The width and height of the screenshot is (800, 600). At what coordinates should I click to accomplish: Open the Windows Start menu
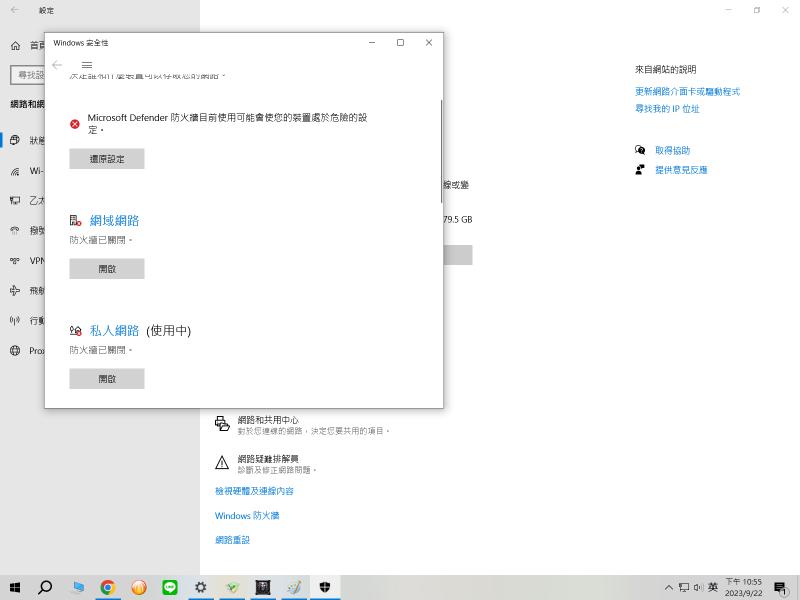[15, 587]
